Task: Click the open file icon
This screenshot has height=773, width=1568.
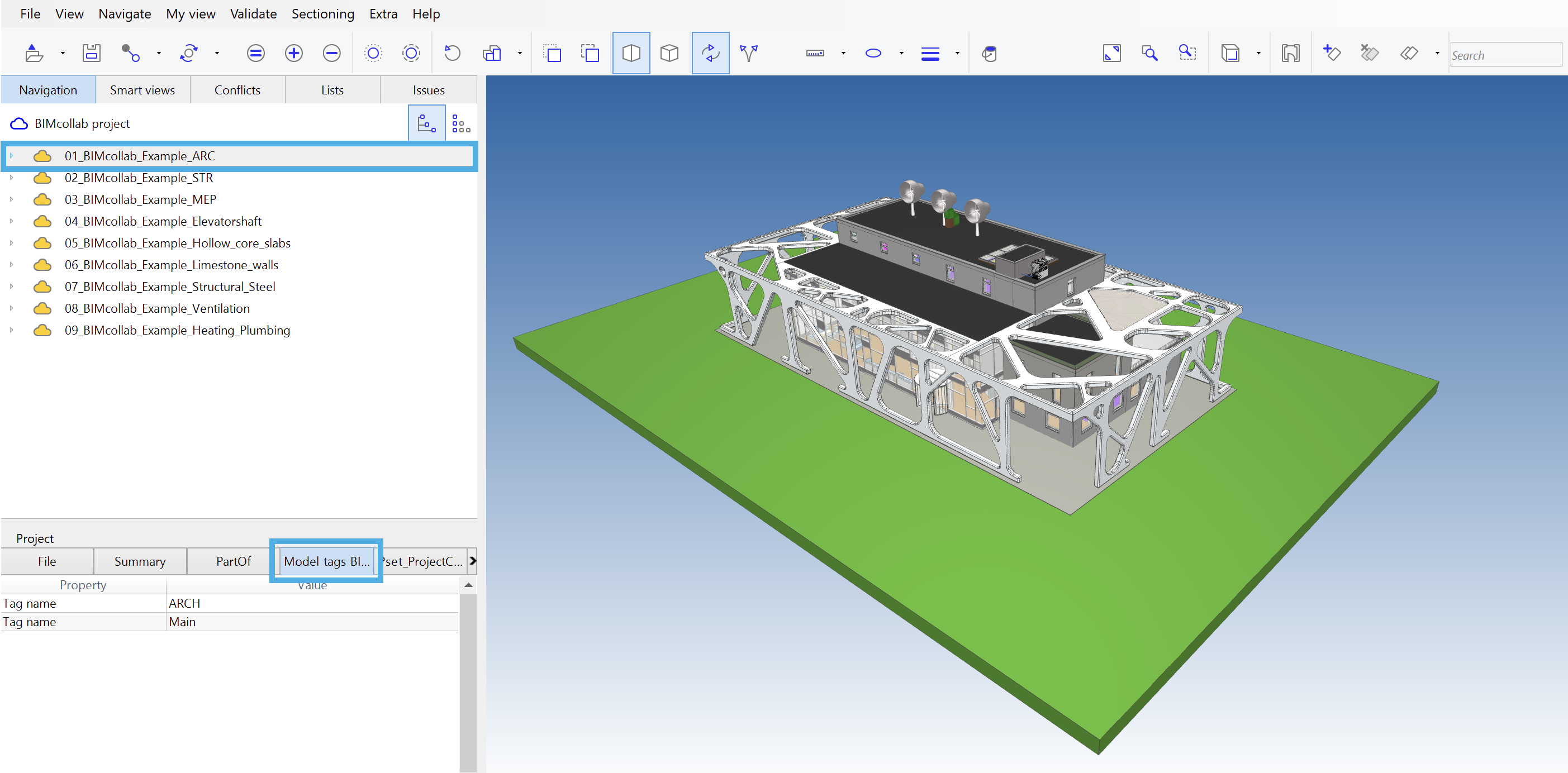Action: [x=34, y=54]
